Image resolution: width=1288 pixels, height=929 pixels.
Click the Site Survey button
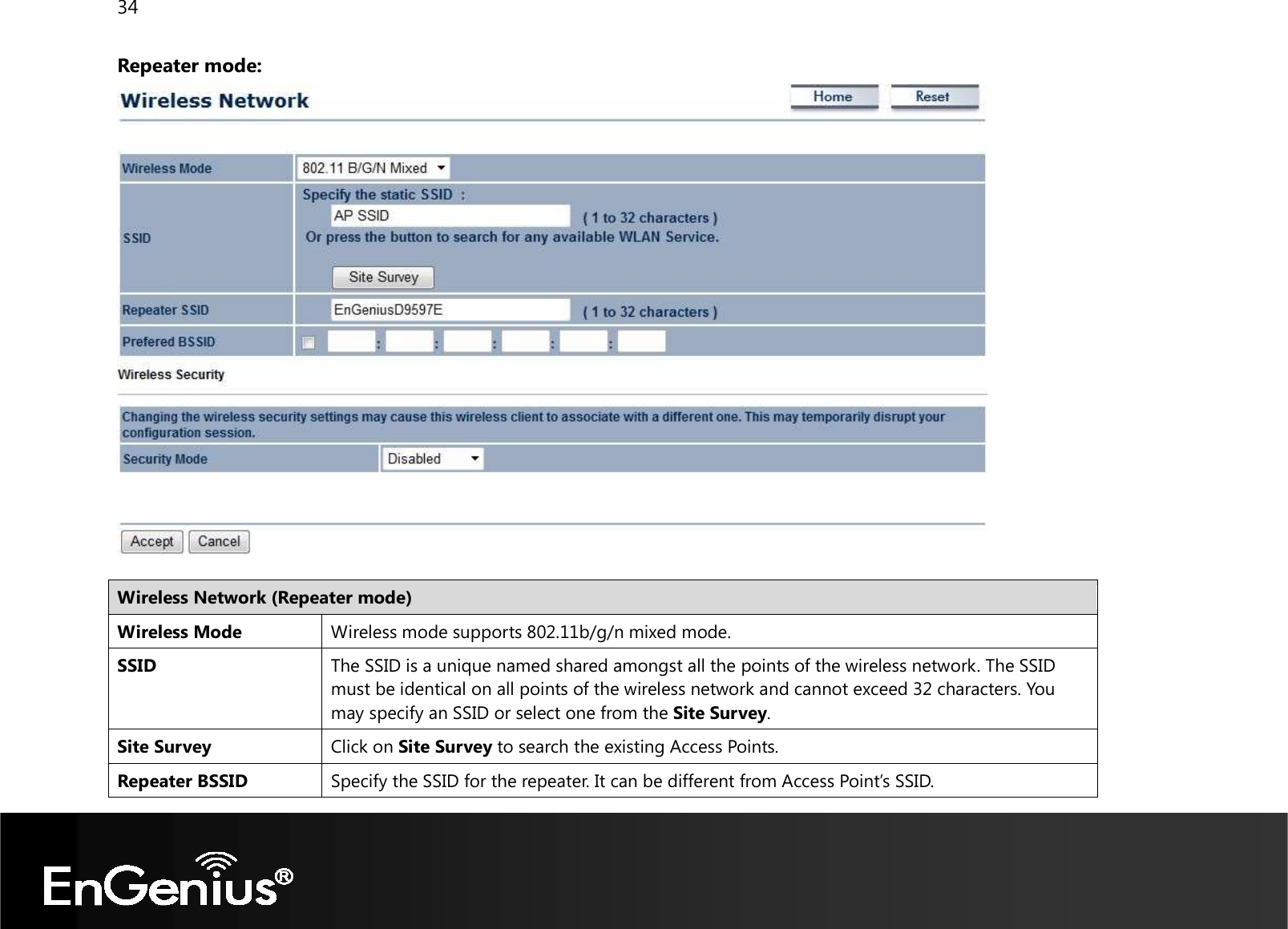(x=383, y=277)
